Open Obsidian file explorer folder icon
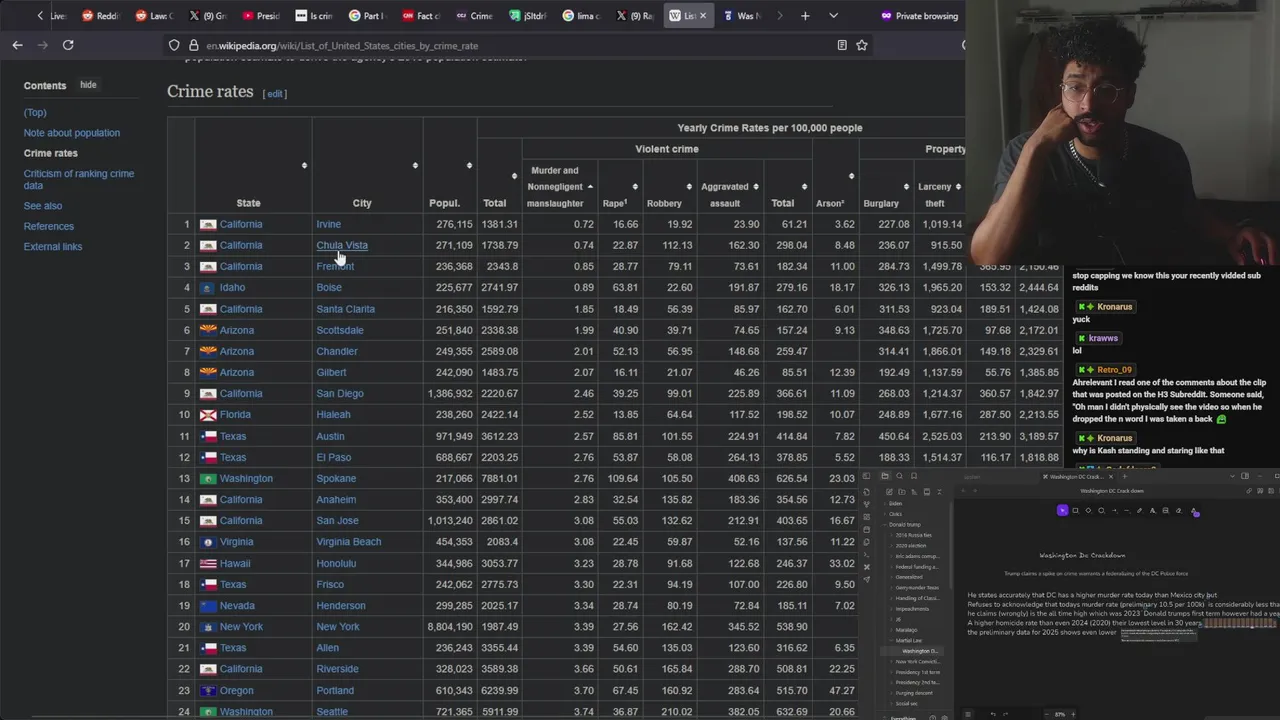The width and height of the screenshot is (1280, 720). click(x=885, y=476)
